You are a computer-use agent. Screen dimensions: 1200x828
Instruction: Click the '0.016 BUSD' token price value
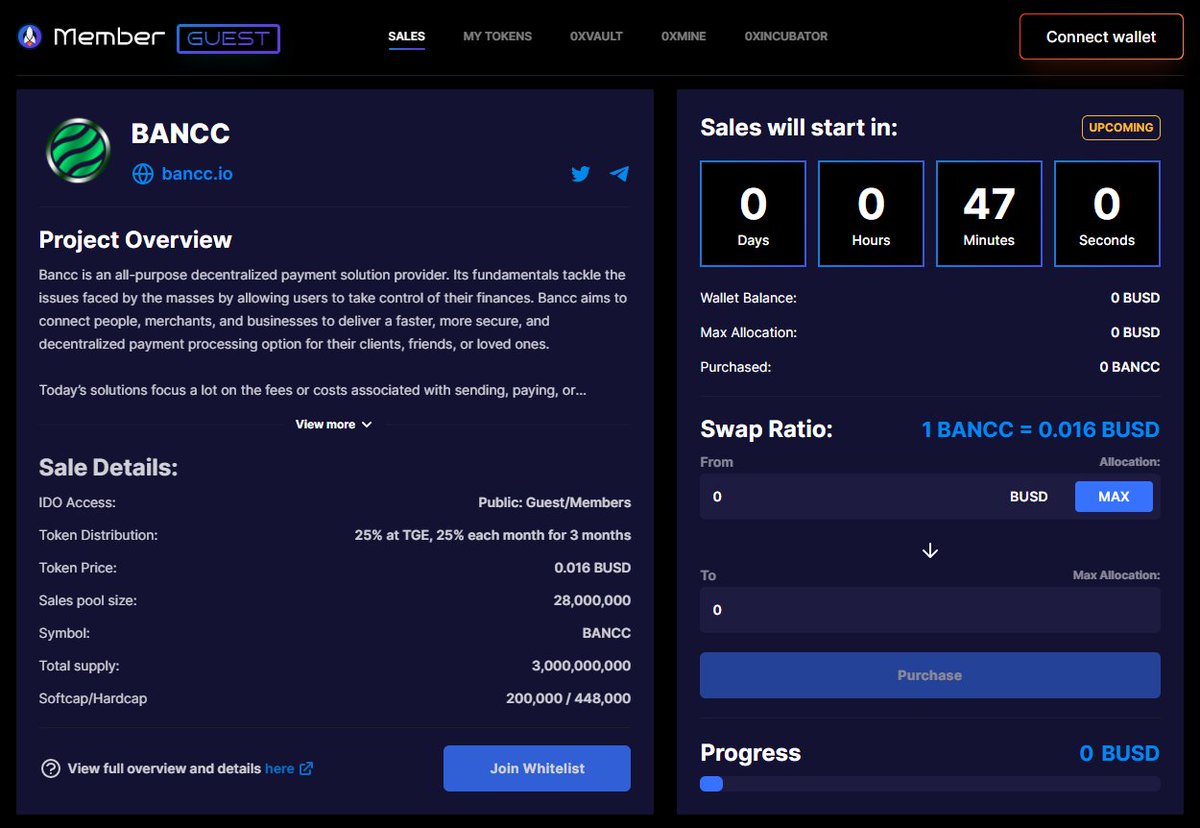593,568
